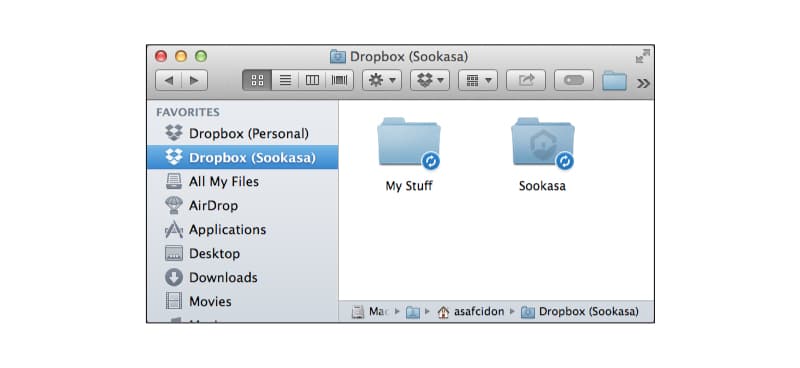Click the green zoom window button

point(201,56)
